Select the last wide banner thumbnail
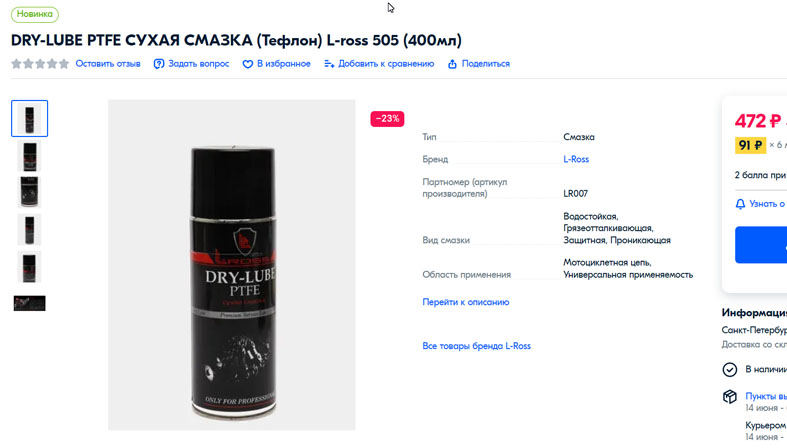 pyautogui.click(x=30, y=303)
